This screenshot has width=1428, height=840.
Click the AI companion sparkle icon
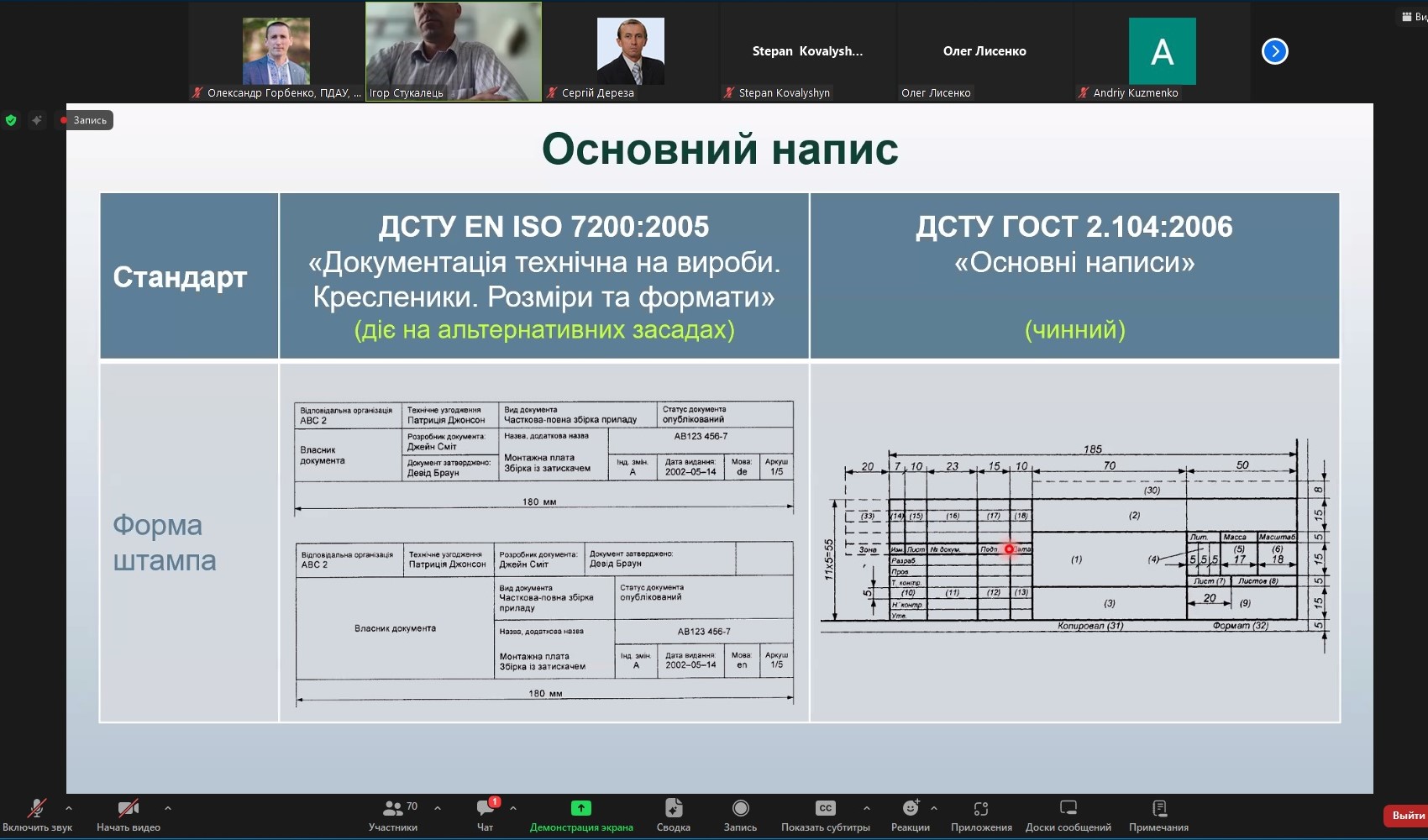coord(37,120)
